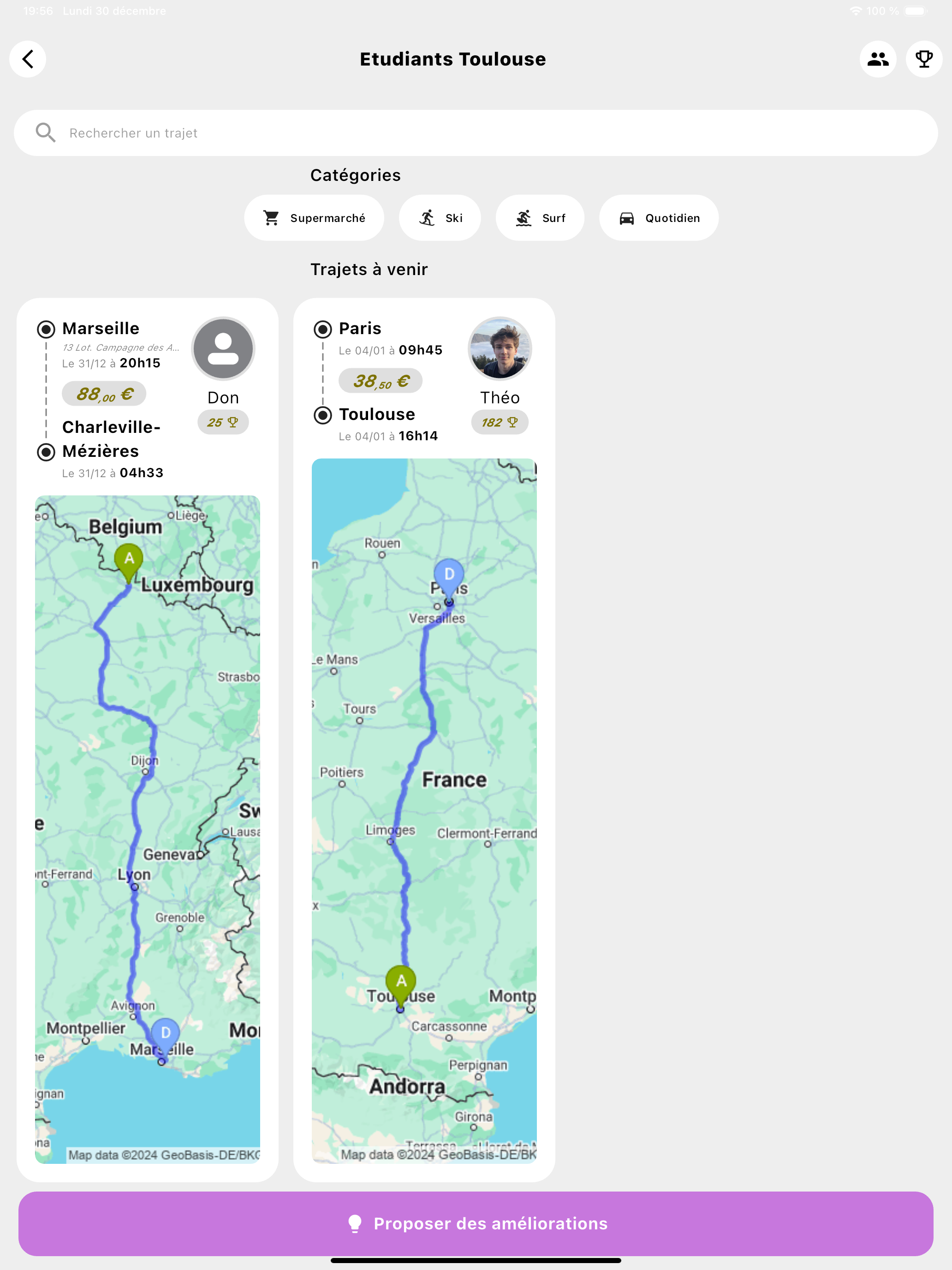The width and height of the screenshot is (952, 1270).
Task: Open the trophy leaderboard icon
Action: pos(924,59)
